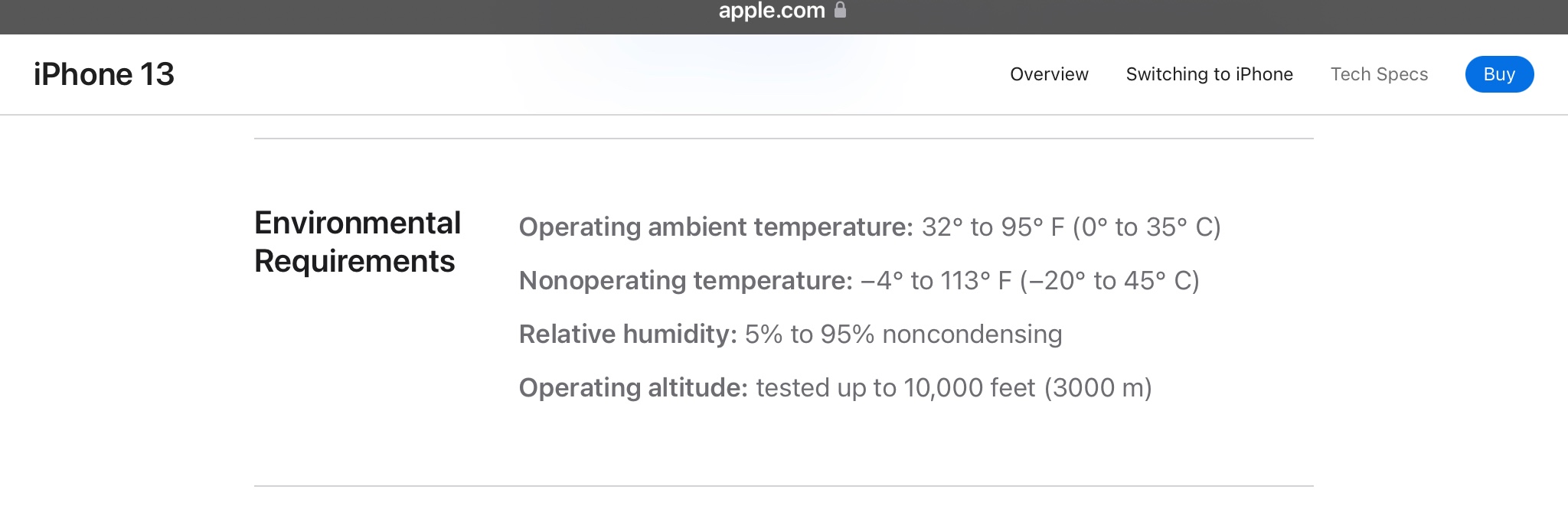Click the 32° to 95° F value
The image size is (1568, 509).
point(993,227)
